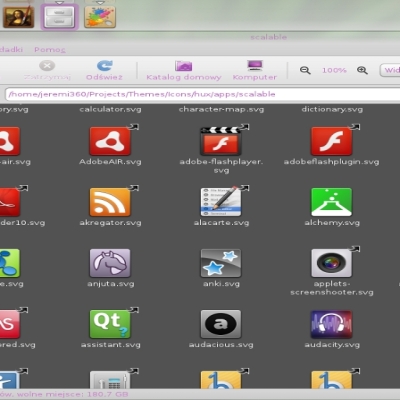Click the dictionary.svg file name
The image size is (400, 400).
(332, 109)
